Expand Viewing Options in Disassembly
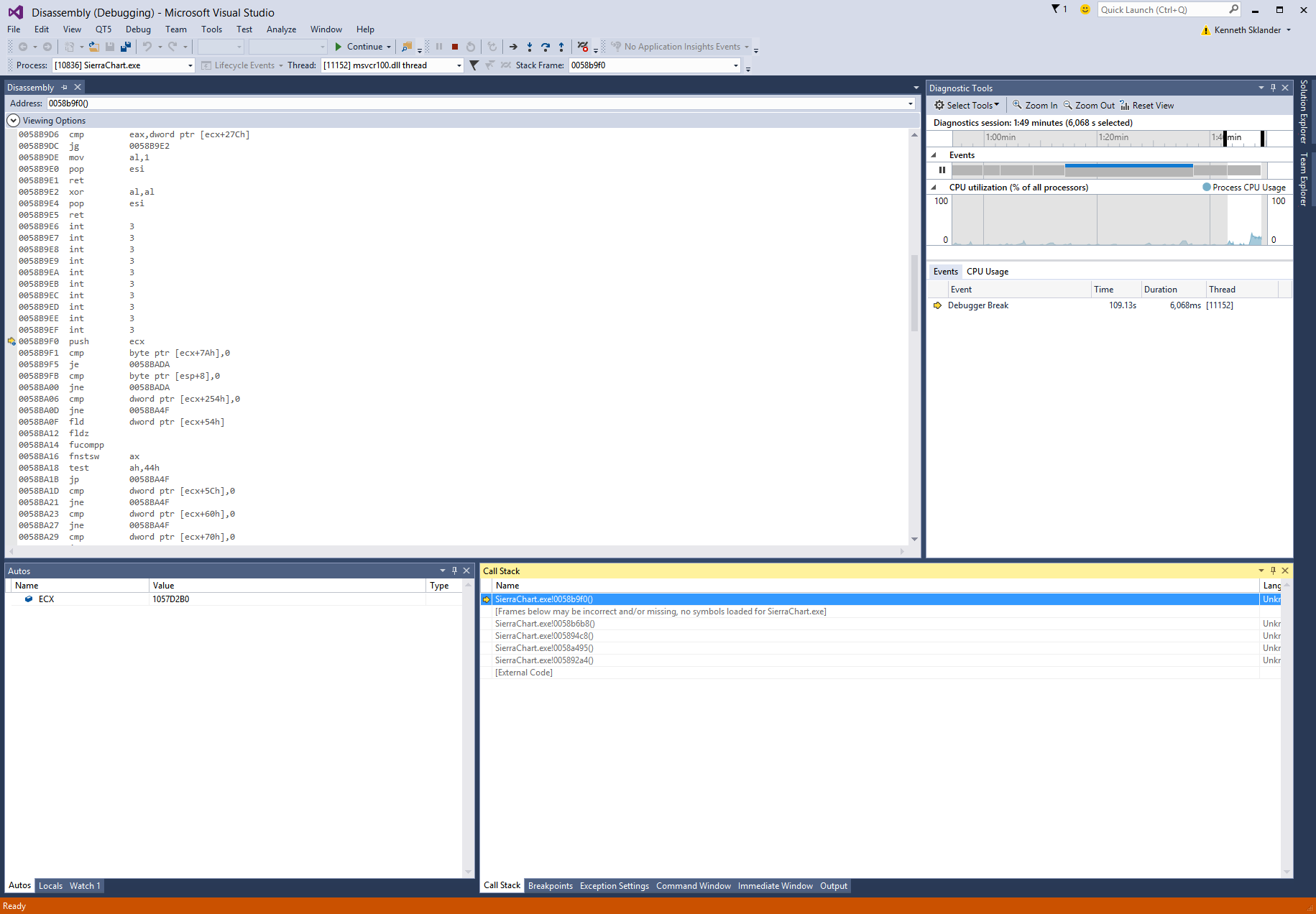Screen dimensions: 1316x914 [x=14, y=121]
